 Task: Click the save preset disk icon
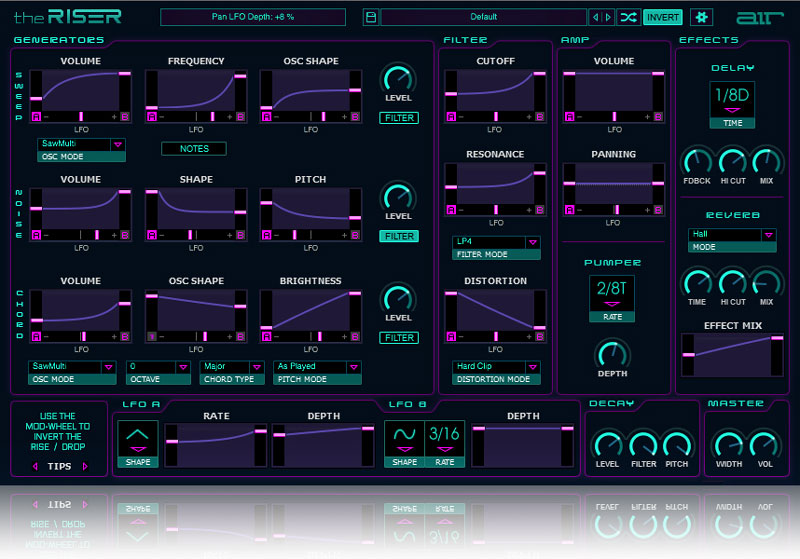click(x=370, y=17)
